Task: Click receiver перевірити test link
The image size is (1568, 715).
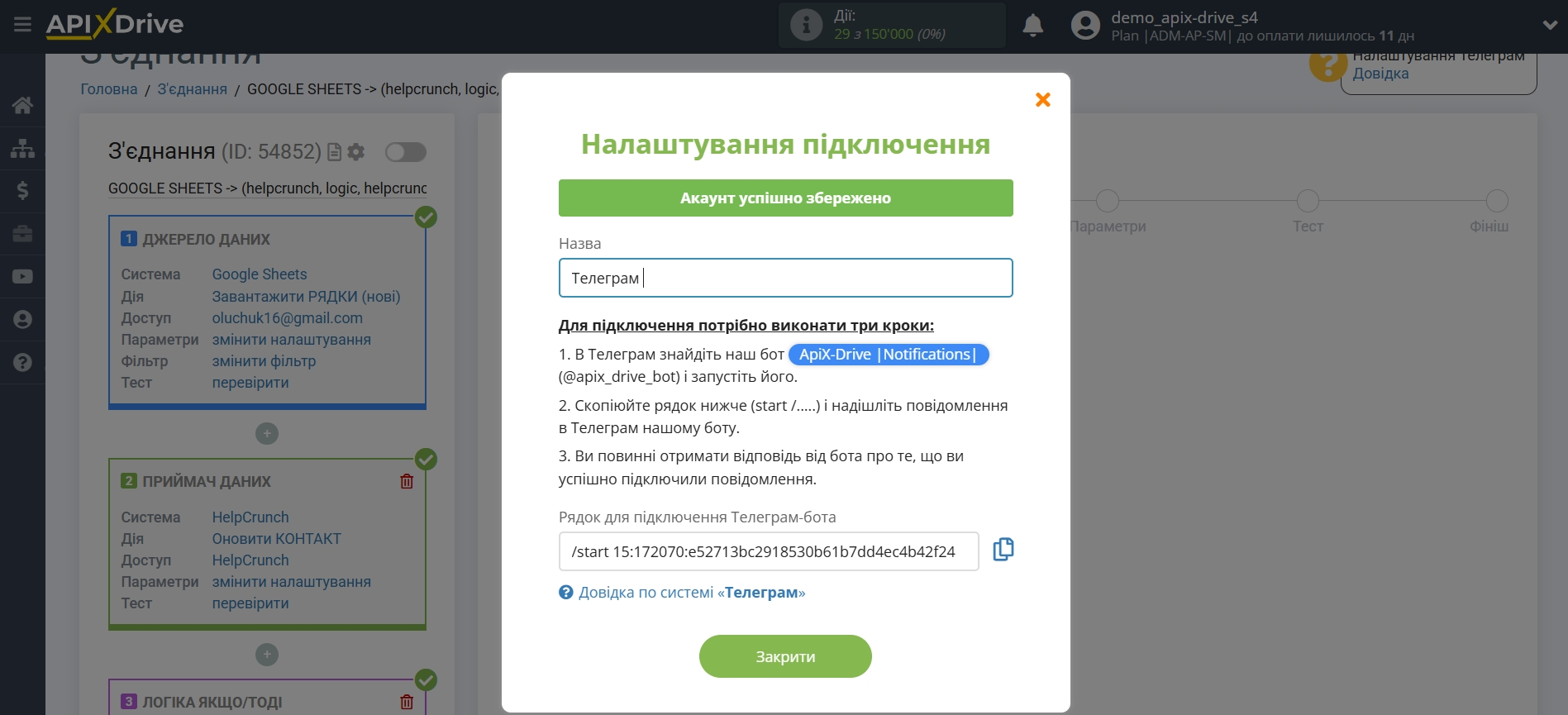Action: coord(250,603)
